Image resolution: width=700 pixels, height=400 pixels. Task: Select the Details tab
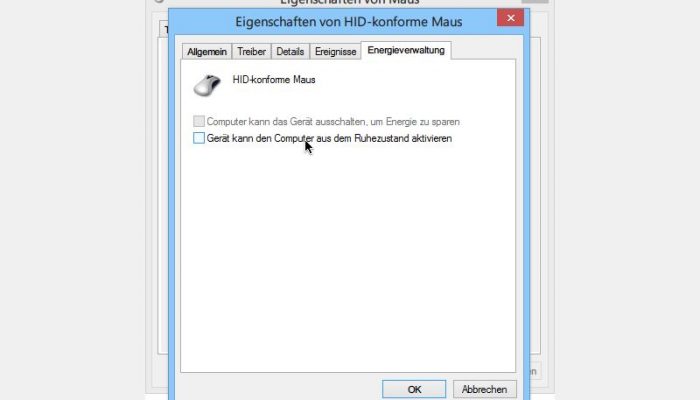click(x=290, y=51)
